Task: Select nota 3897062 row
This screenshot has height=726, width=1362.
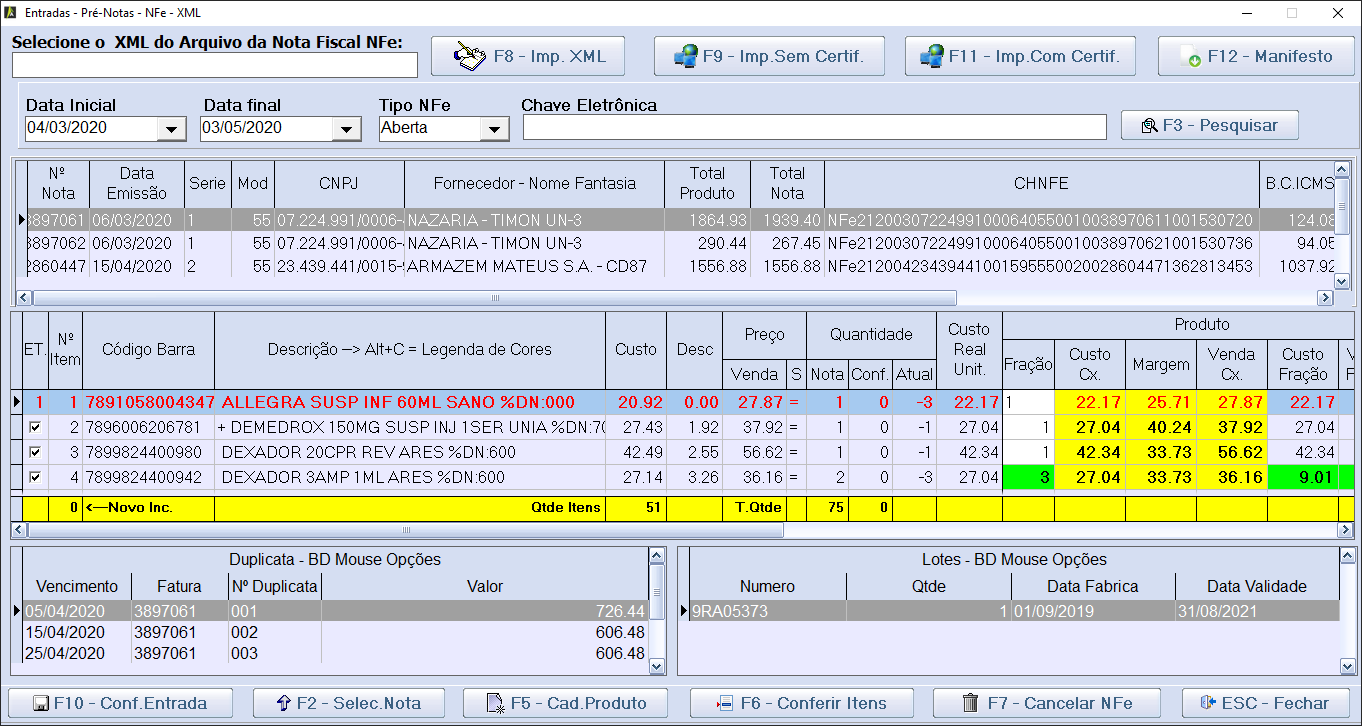Action: click(680, 244)
